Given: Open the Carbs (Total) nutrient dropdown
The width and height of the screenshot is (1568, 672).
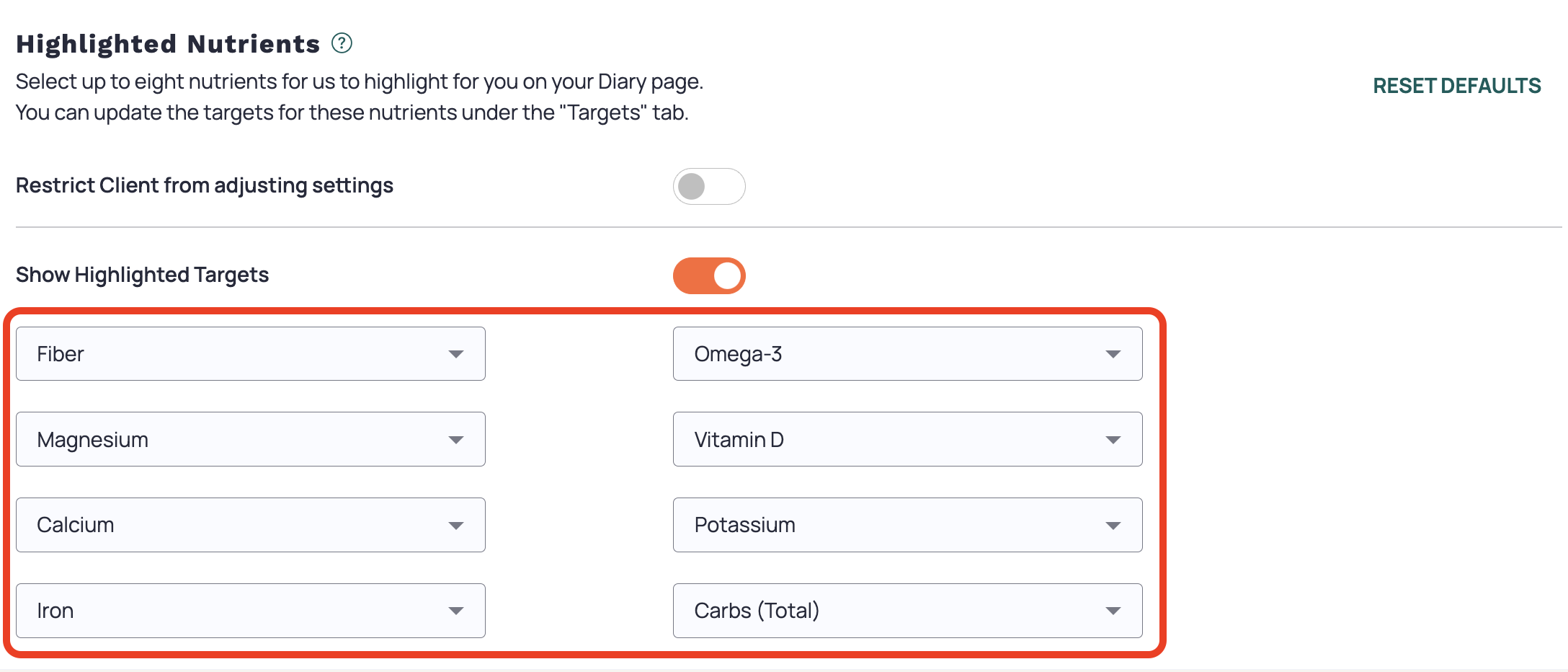Looking at the screenshot, I should (x=908, y=611).
